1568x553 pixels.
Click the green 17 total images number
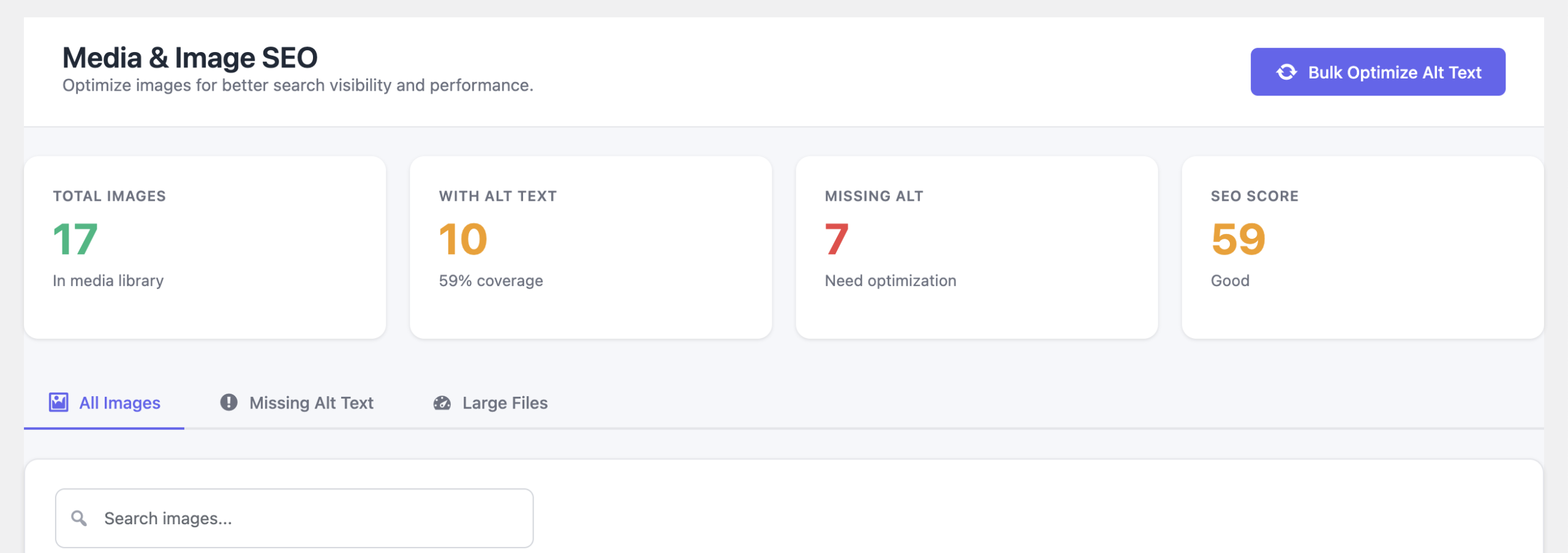point(75,239)
